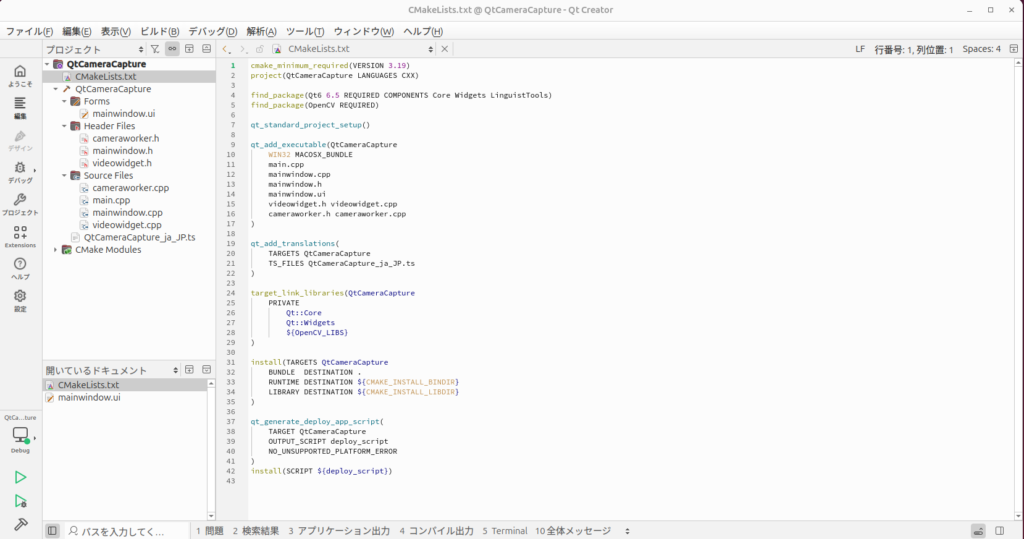Open the ビルド(B) menu
Viewport: 1024px width, 539px height.
pyautogui.click(x=160, y=31)
